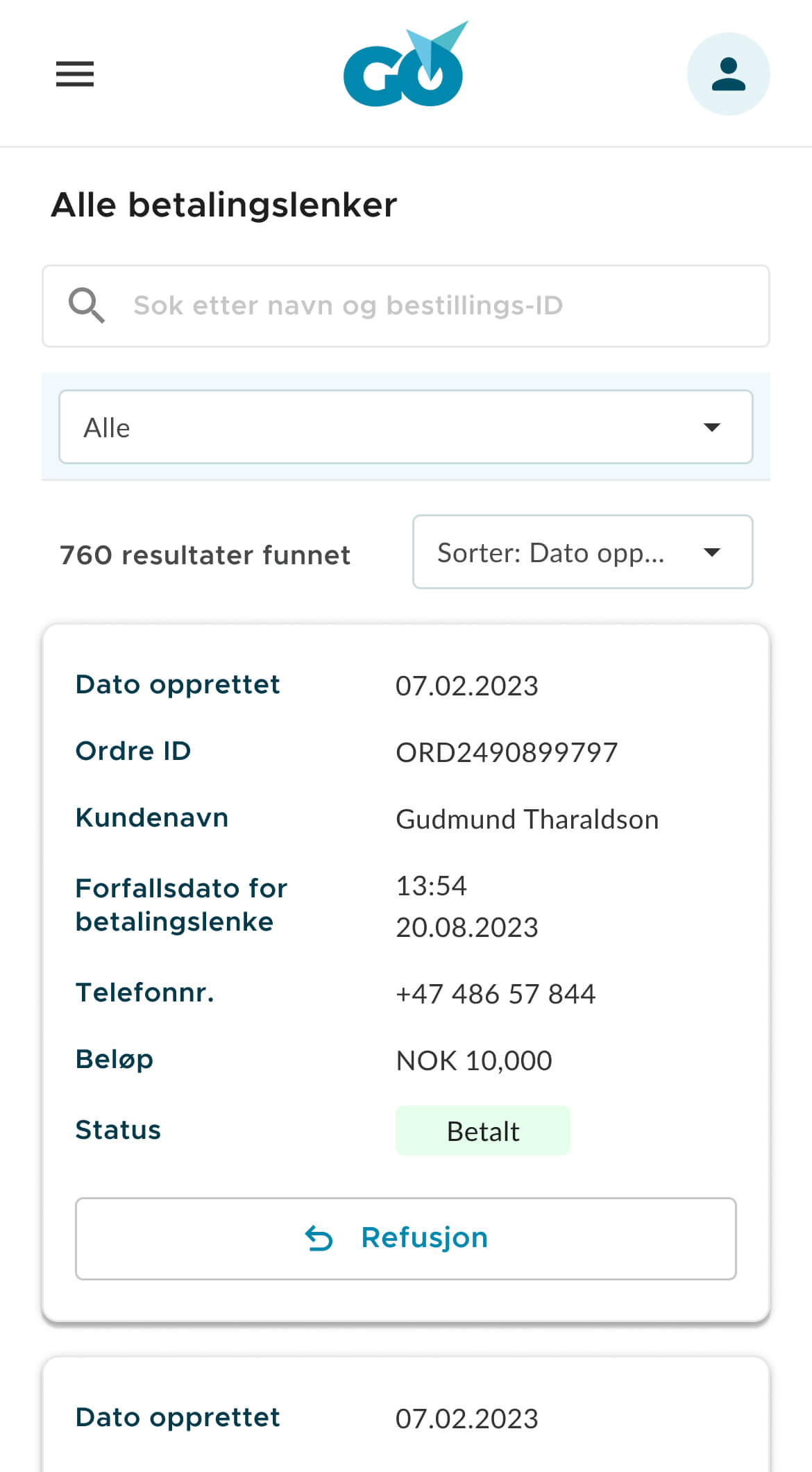This screenshot has width=812, height=1472.
Task: Click the 760 resultater funnet text
Action: 205,555
